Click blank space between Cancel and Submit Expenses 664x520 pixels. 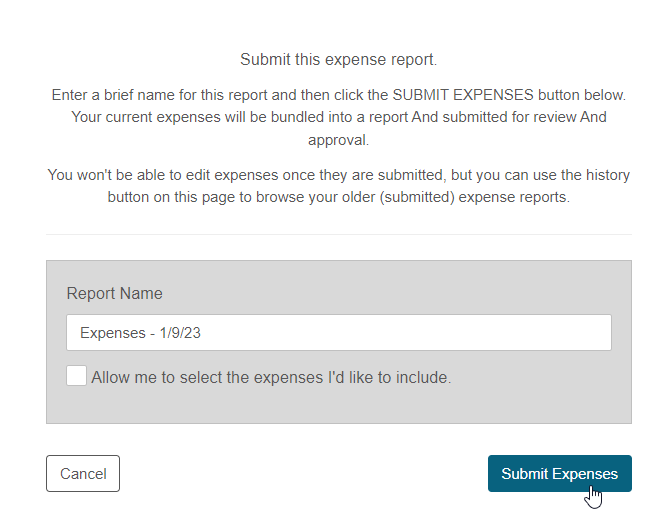coord(304,473)
